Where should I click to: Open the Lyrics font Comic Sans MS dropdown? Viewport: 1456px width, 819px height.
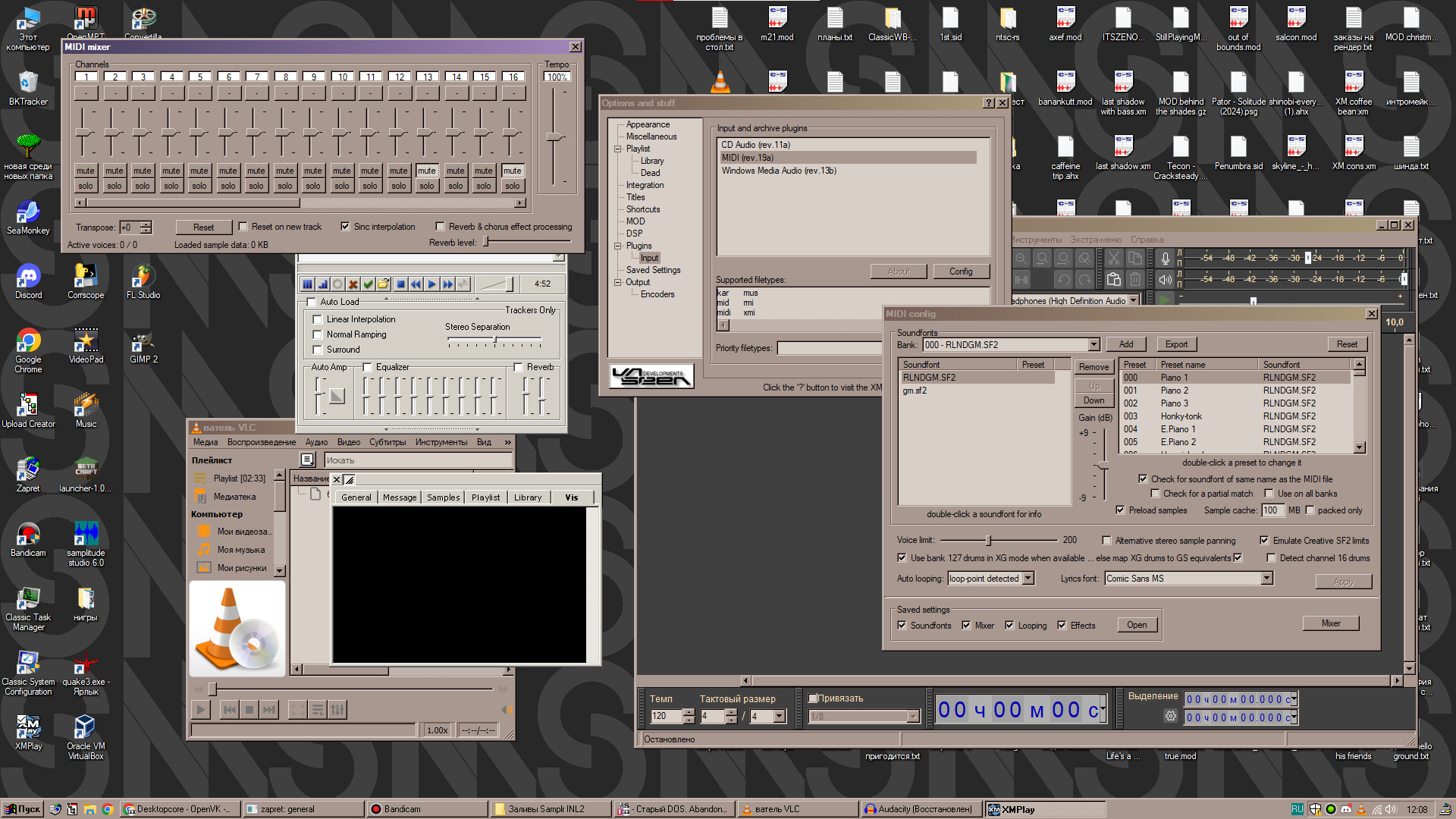tap(1266, 579)
